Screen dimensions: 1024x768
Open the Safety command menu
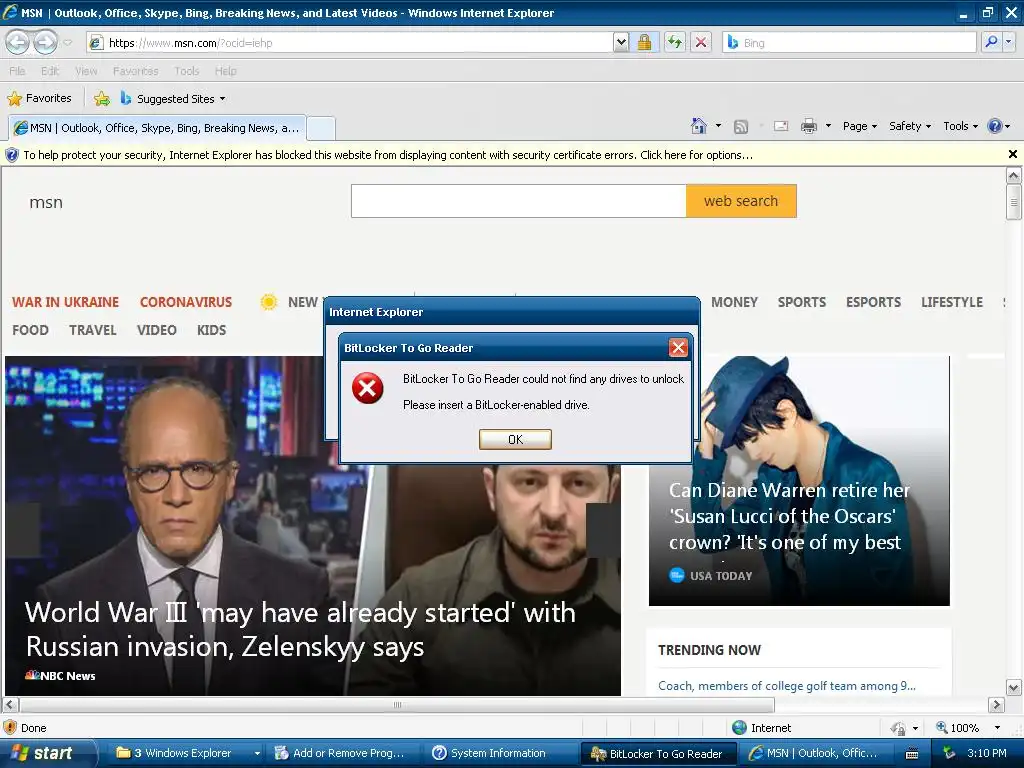point(910,126)
